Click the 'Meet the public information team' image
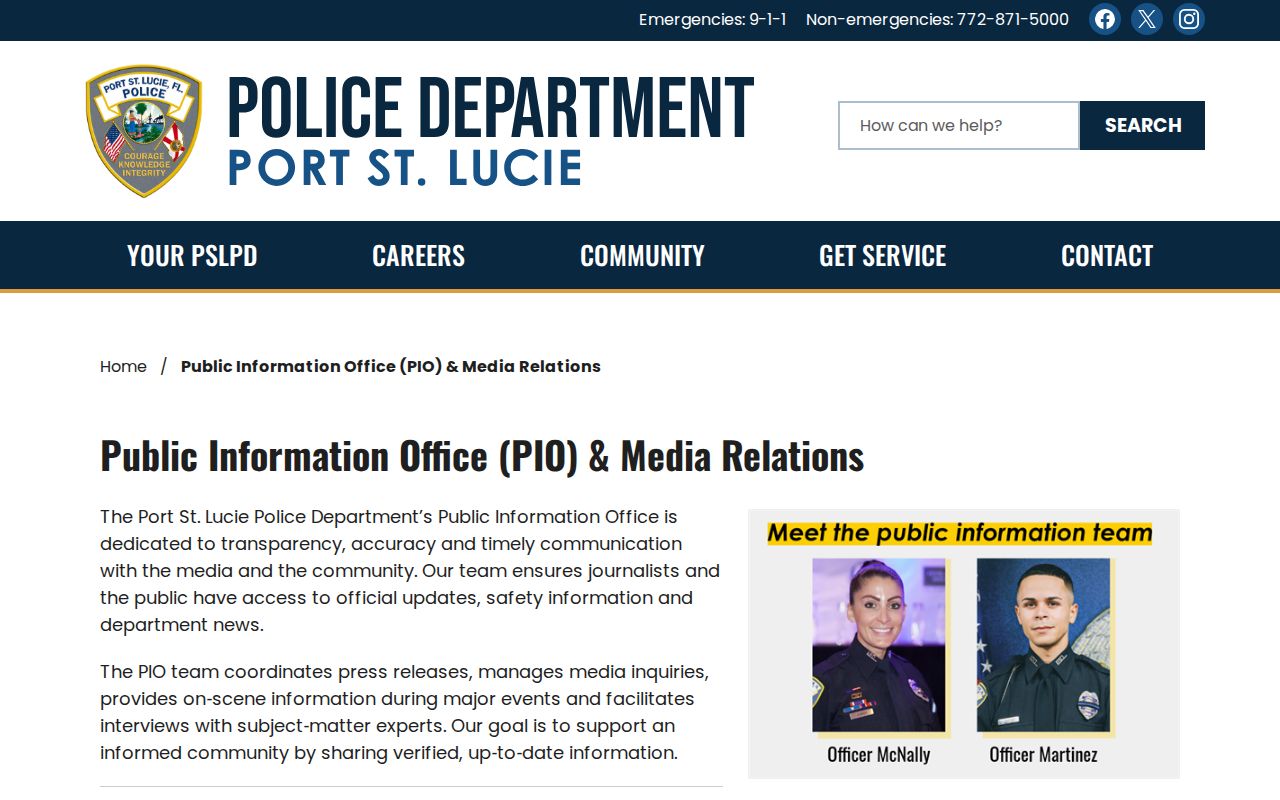Image resolution: width=1280 pixels, height=800 pixels. [x=964, y=644]
